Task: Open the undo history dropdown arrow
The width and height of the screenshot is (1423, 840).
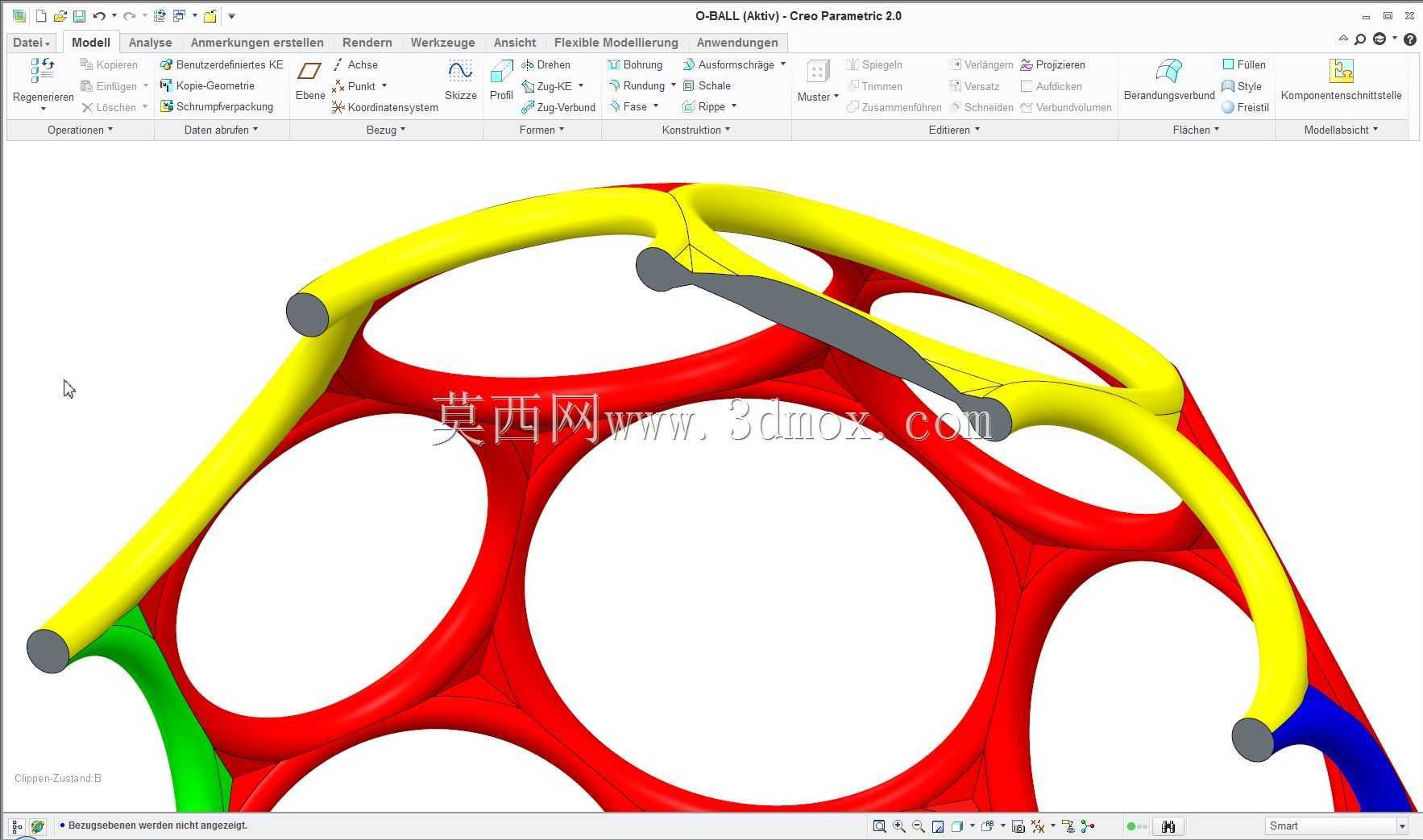Action: pyautogui.click(x=114, y=16)
